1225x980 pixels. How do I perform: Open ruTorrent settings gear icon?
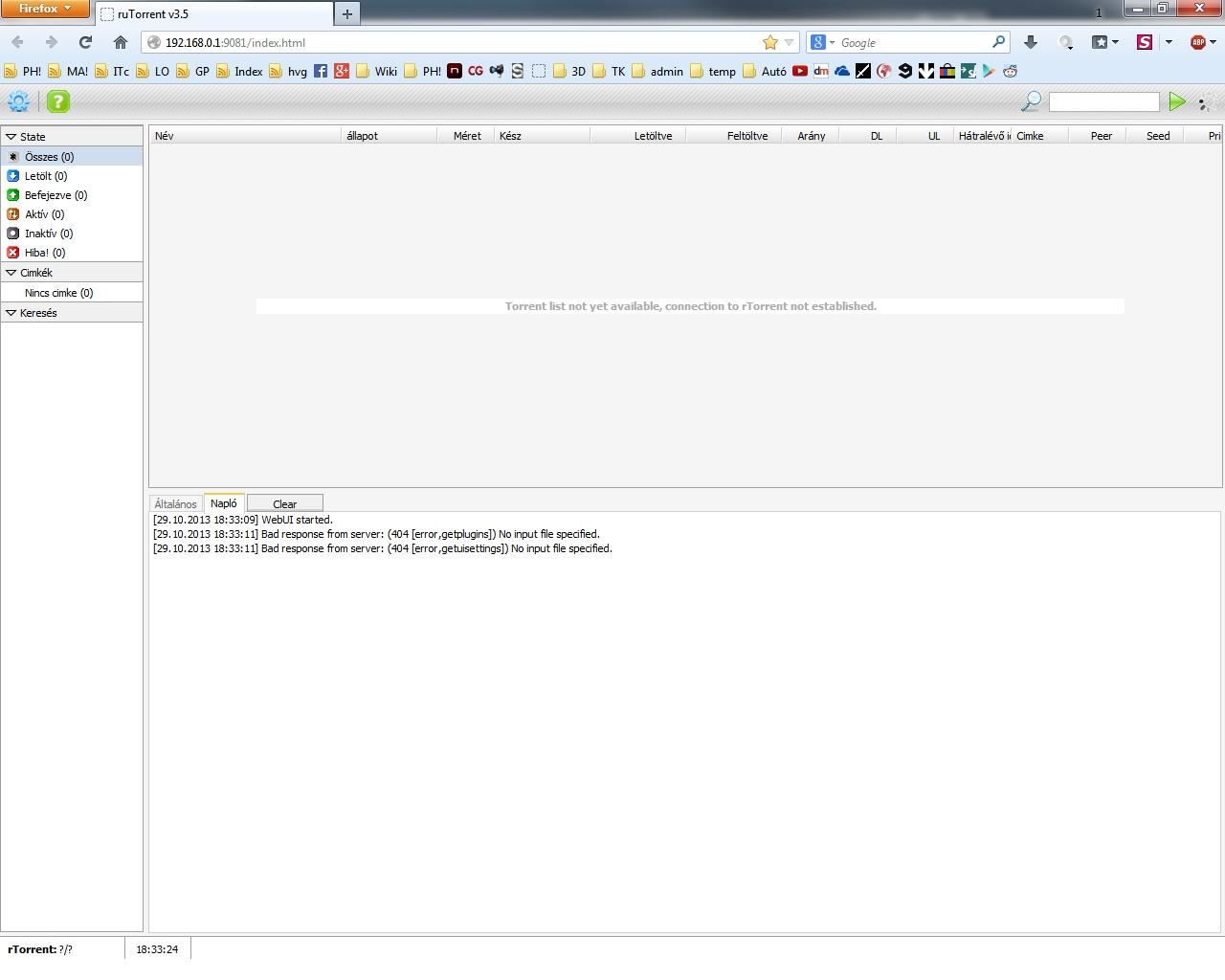click(18, 101)
